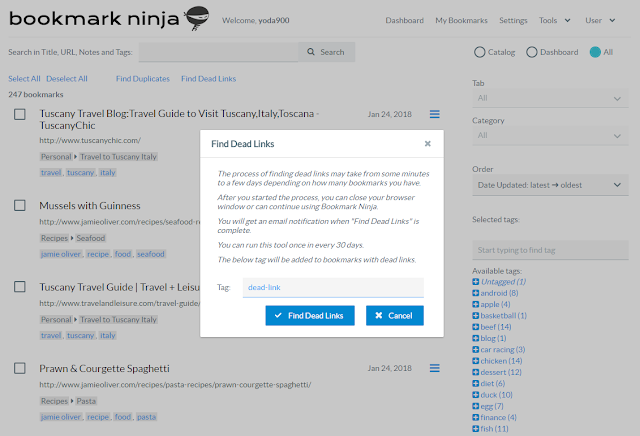The image size is (640, 436).
Task: Add finance tag via plus icon
Action: [x=476, y=417]
